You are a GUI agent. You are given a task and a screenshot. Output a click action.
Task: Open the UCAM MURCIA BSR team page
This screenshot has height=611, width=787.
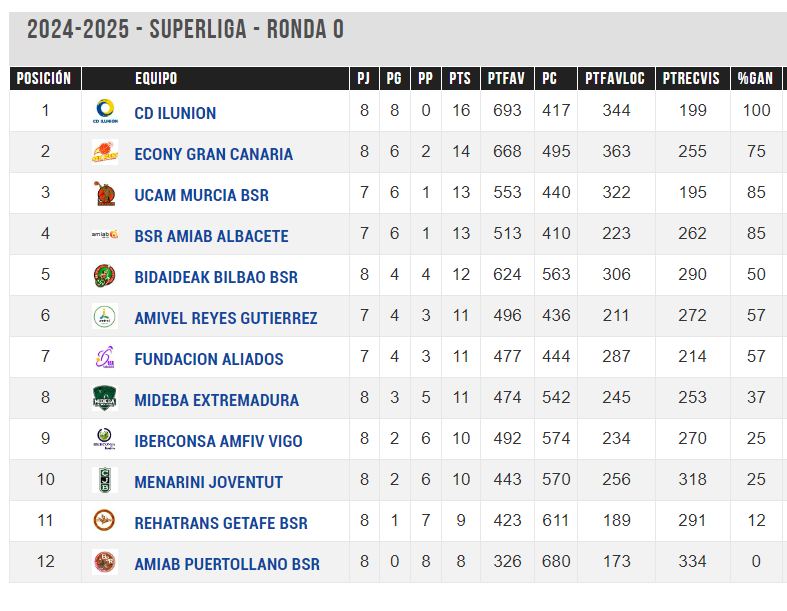click(x=201, y=195)
